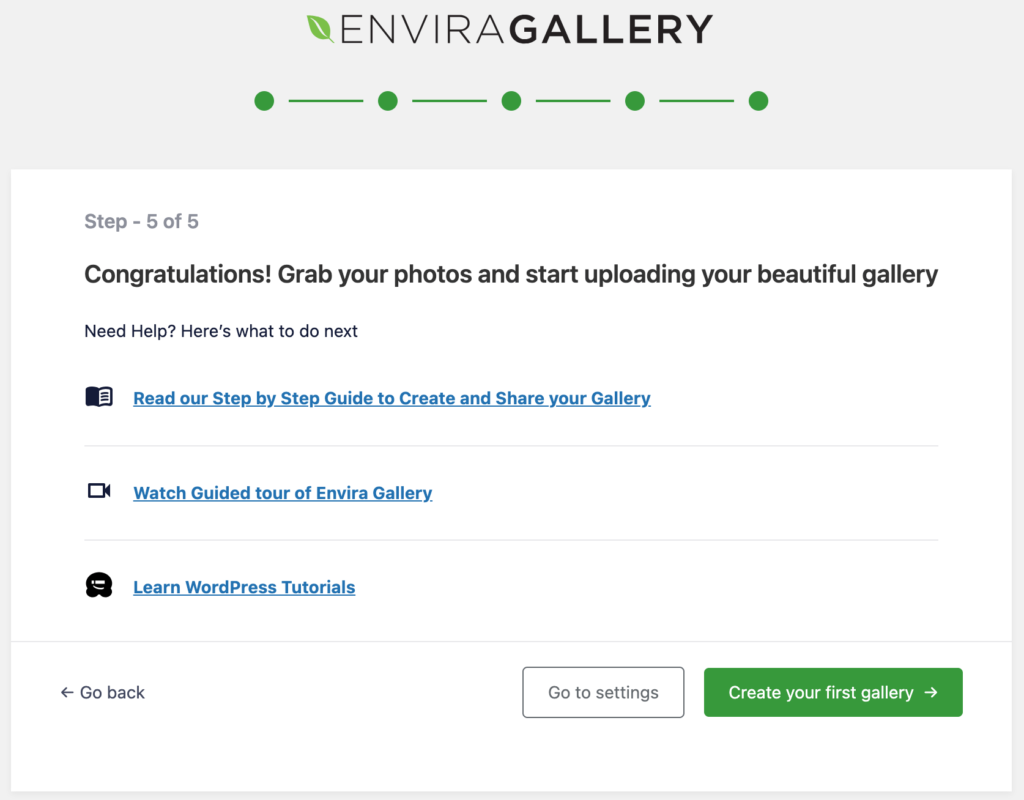Image resolution: width=1024 pixels, height=800 pixels.
Task: Click Create your first gallery button
Action: tap(833, 692)
